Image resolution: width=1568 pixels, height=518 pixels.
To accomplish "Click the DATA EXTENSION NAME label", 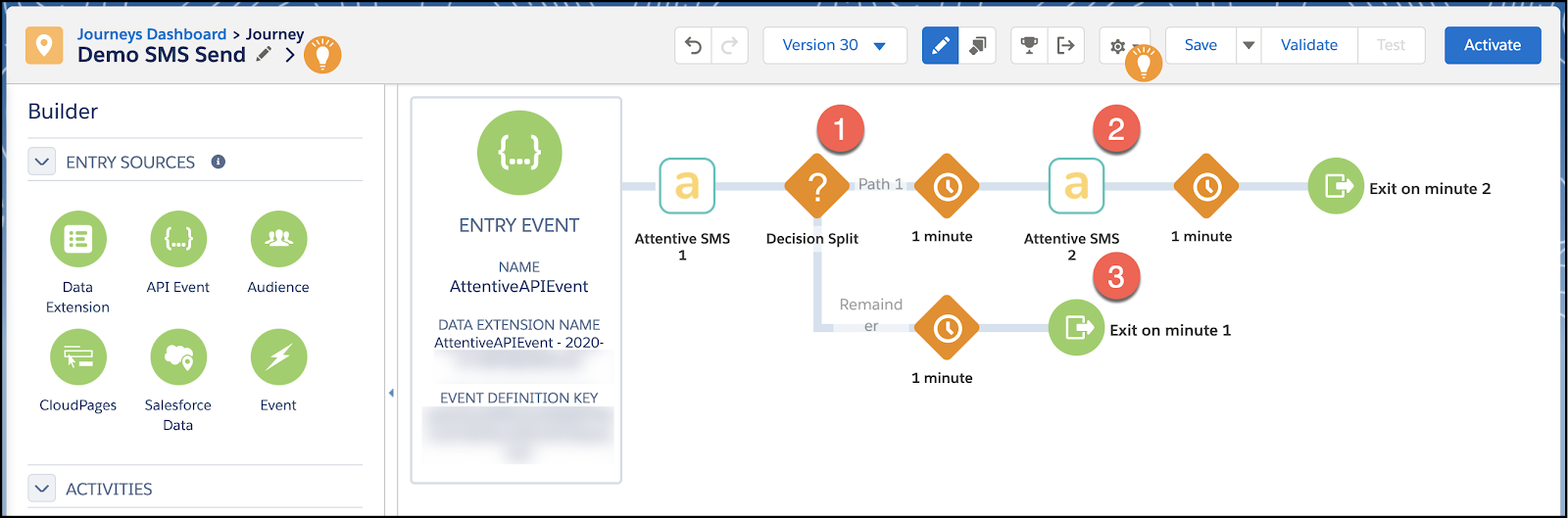I will (519, 325).
